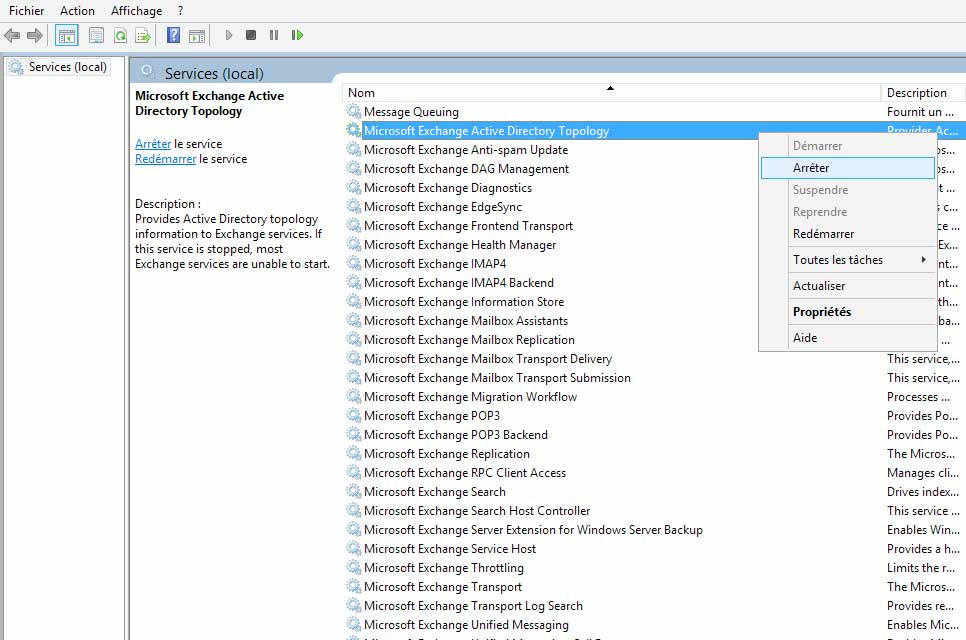Click the Export List toolbar icon
Screen dimensions: 966x640
[x=143, y=35]
